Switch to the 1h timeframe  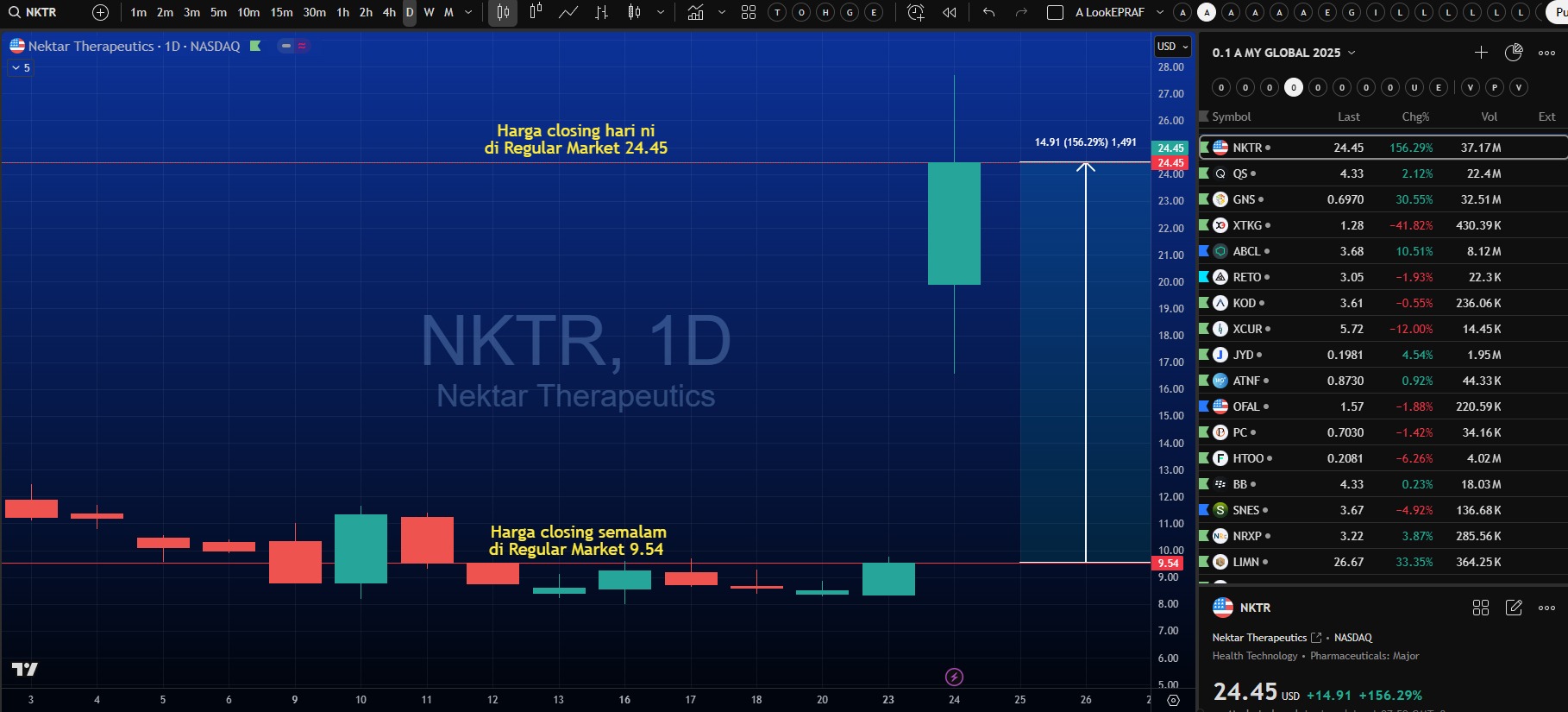343,12
